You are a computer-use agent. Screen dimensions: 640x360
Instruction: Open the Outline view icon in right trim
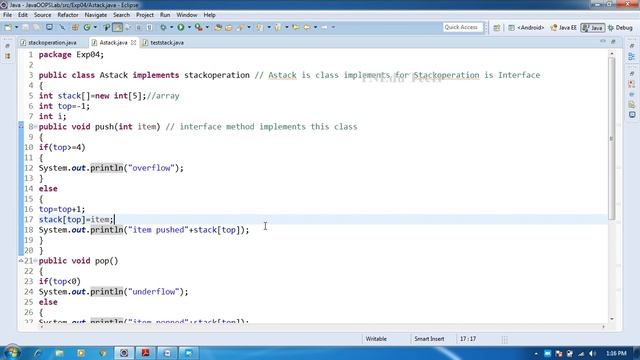click(631, 56)
